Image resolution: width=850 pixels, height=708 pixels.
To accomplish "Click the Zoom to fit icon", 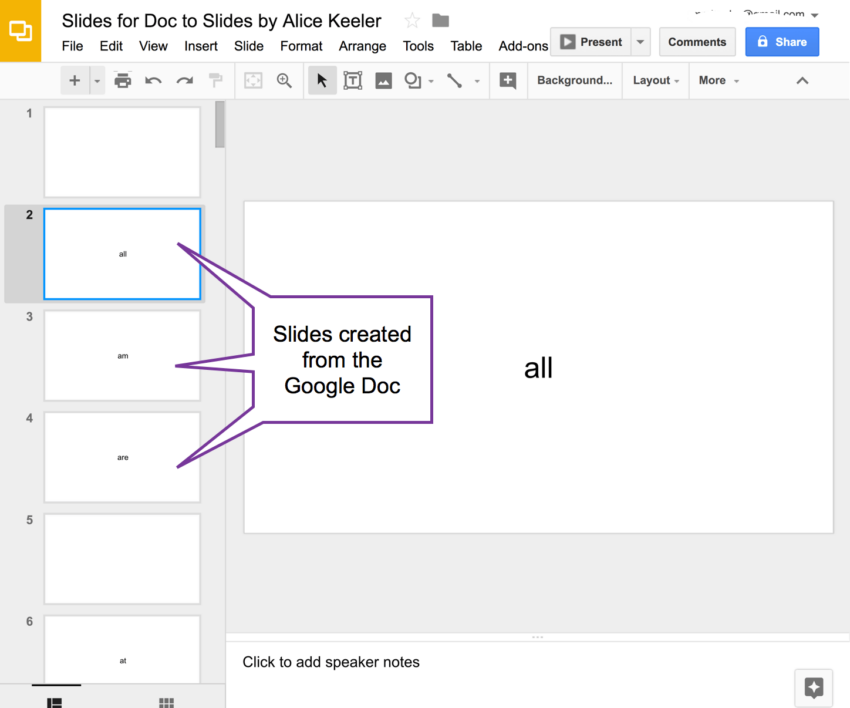I will click(253, 81).
